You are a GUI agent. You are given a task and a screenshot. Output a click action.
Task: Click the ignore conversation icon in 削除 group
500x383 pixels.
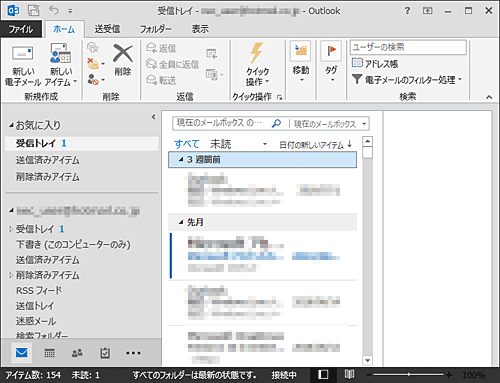[93, 48]
